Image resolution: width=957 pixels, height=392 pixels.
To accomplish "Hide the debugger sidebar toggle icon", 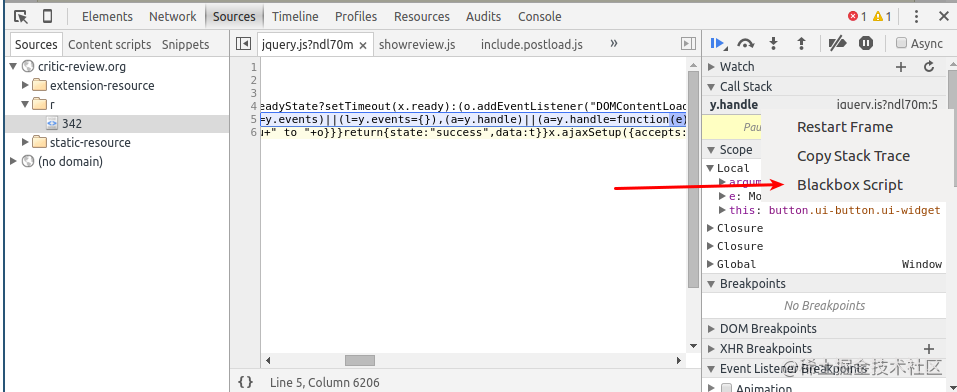I will click(688, 44).
